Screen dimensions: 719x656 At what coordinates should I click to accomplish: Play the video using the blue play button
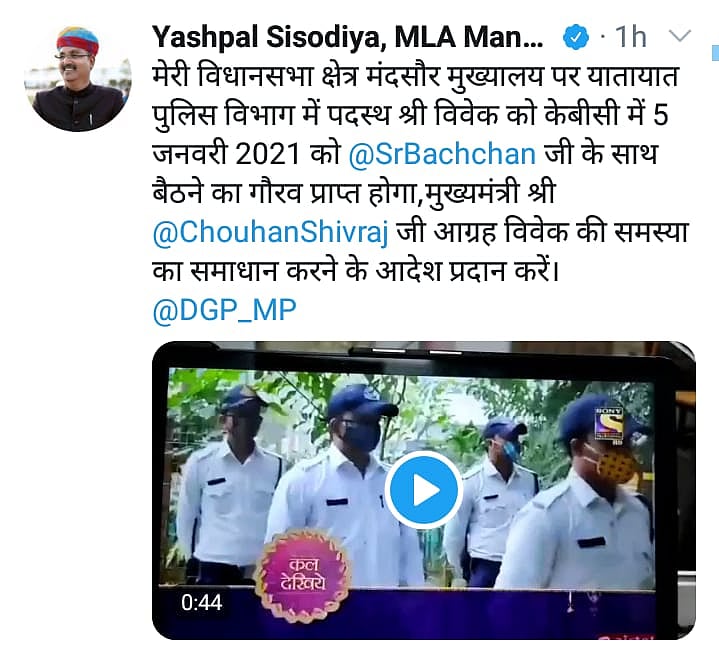click(423, 490)
